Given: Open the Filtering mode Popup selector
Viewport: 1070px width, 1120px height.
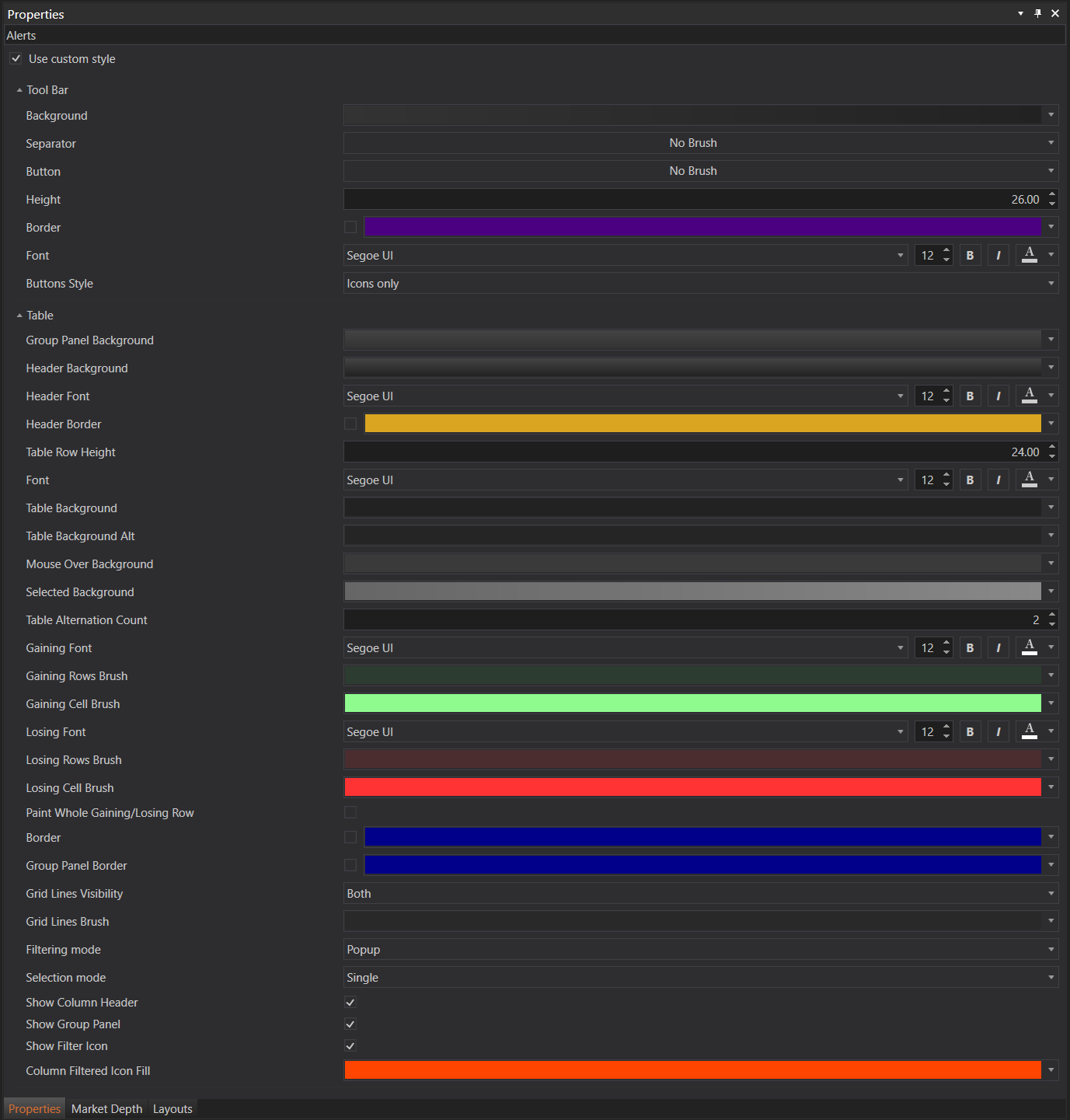Looking at the screenshot, I should 700,950.
